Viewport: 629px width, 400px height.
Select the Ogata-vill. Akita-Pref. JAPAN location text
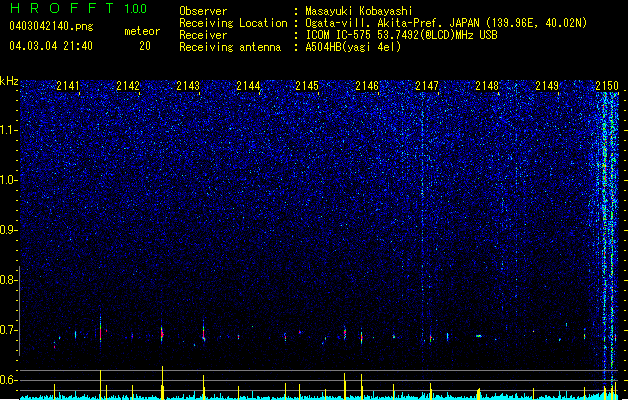click(446, 23)
